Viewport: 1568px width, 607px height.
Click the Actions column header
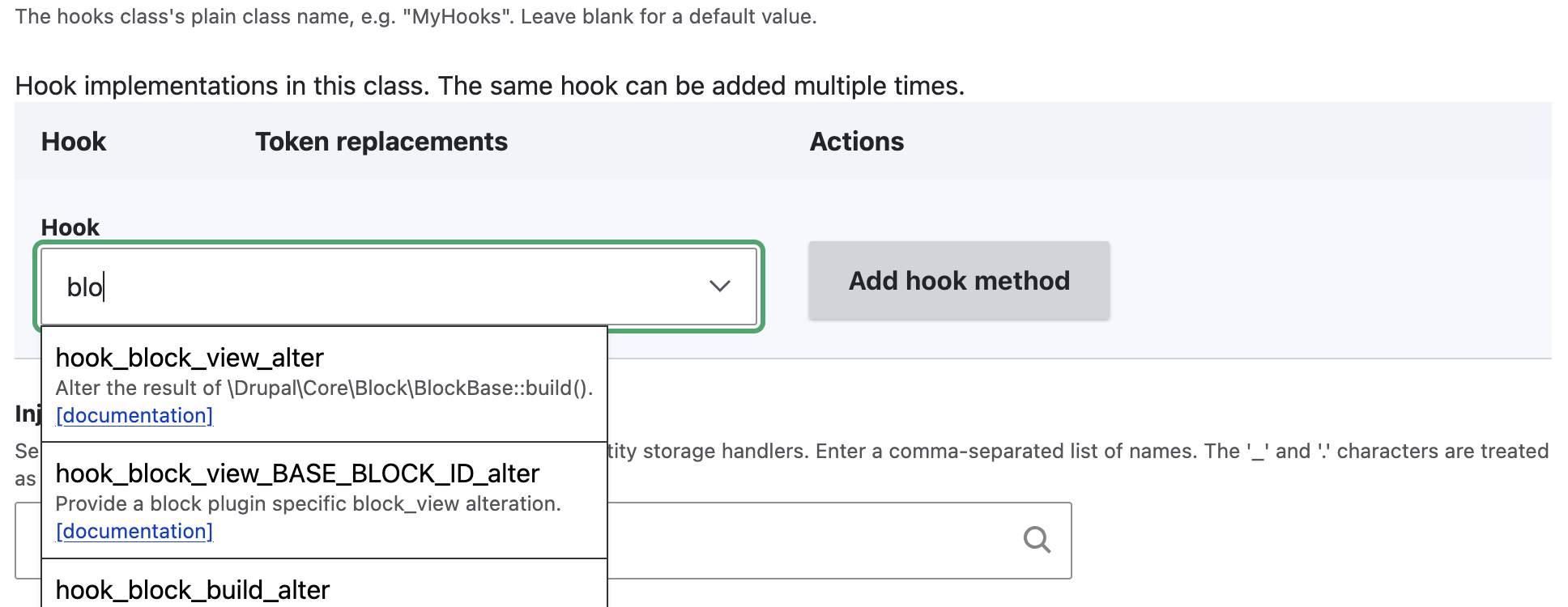click(x=856, y=142)
